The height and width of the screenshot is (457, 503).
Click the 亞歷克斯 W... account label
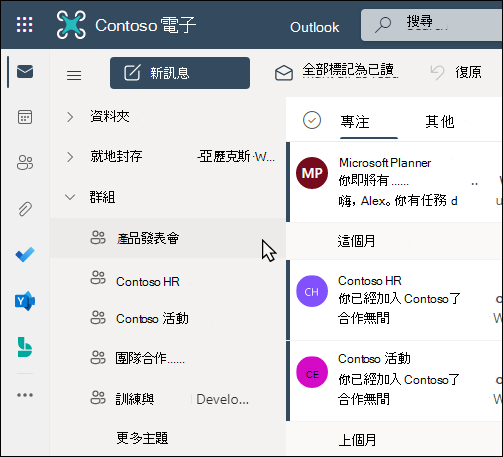click(237, 156)
